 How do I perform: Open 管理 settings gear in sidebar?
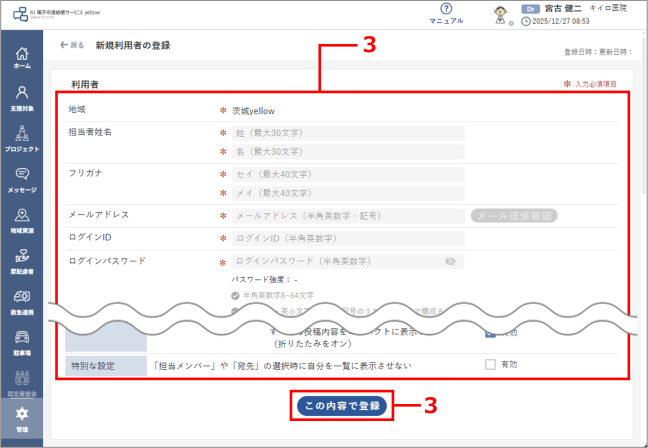[x=22, y=418]
